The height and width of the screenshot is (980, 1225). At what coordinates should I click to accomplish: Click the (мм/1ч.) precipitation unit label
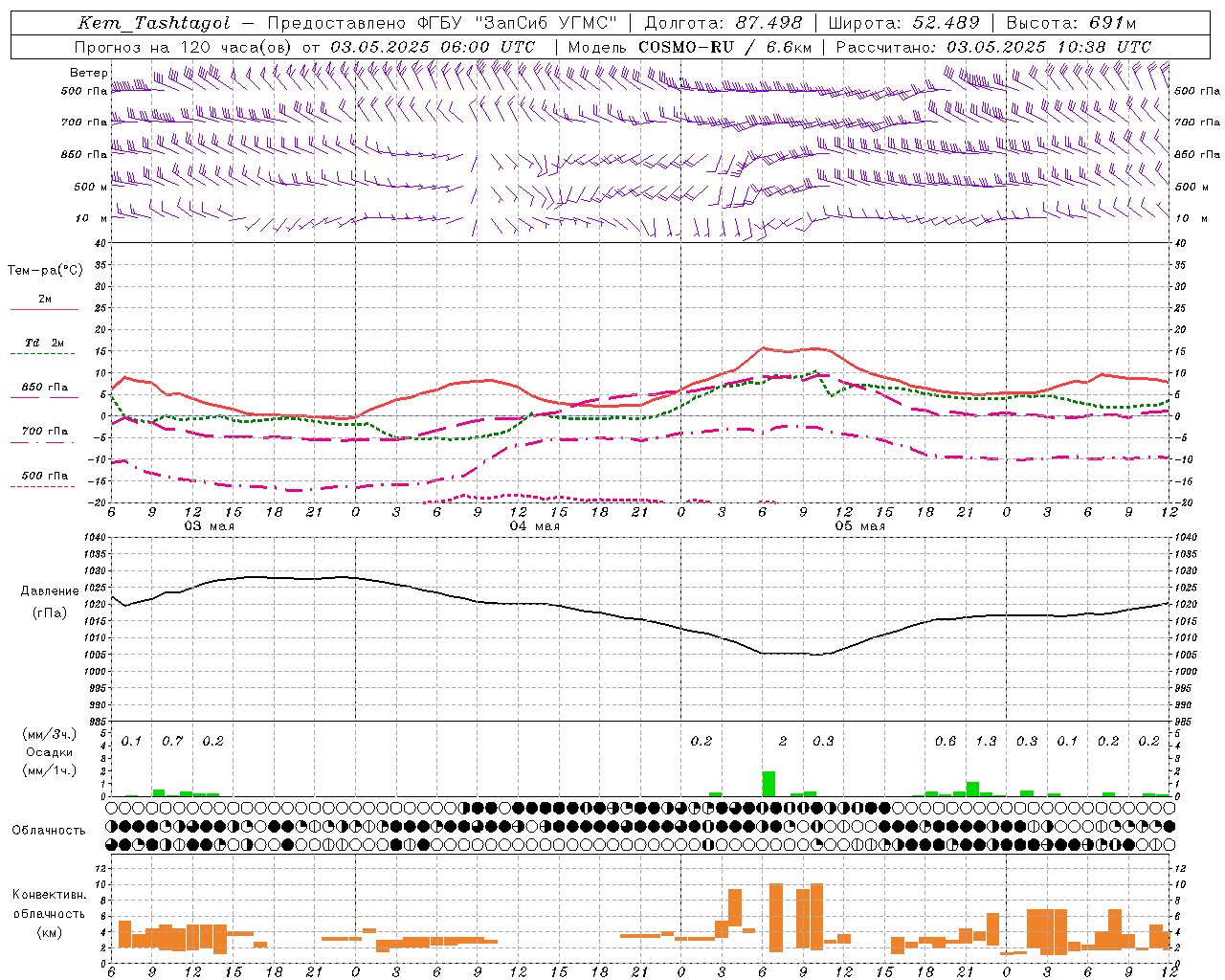[50, 770]
